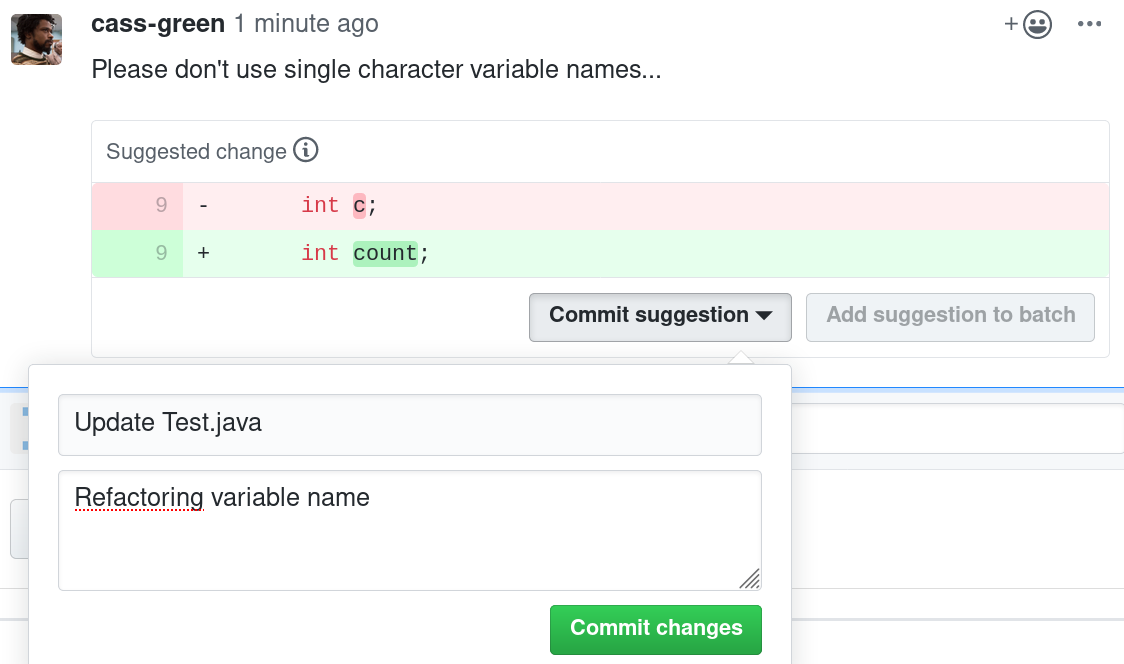Viewport: 1124px width, 664px height.
Task: Select line number 9 of the removed line
Action: (x=161, y=205)
